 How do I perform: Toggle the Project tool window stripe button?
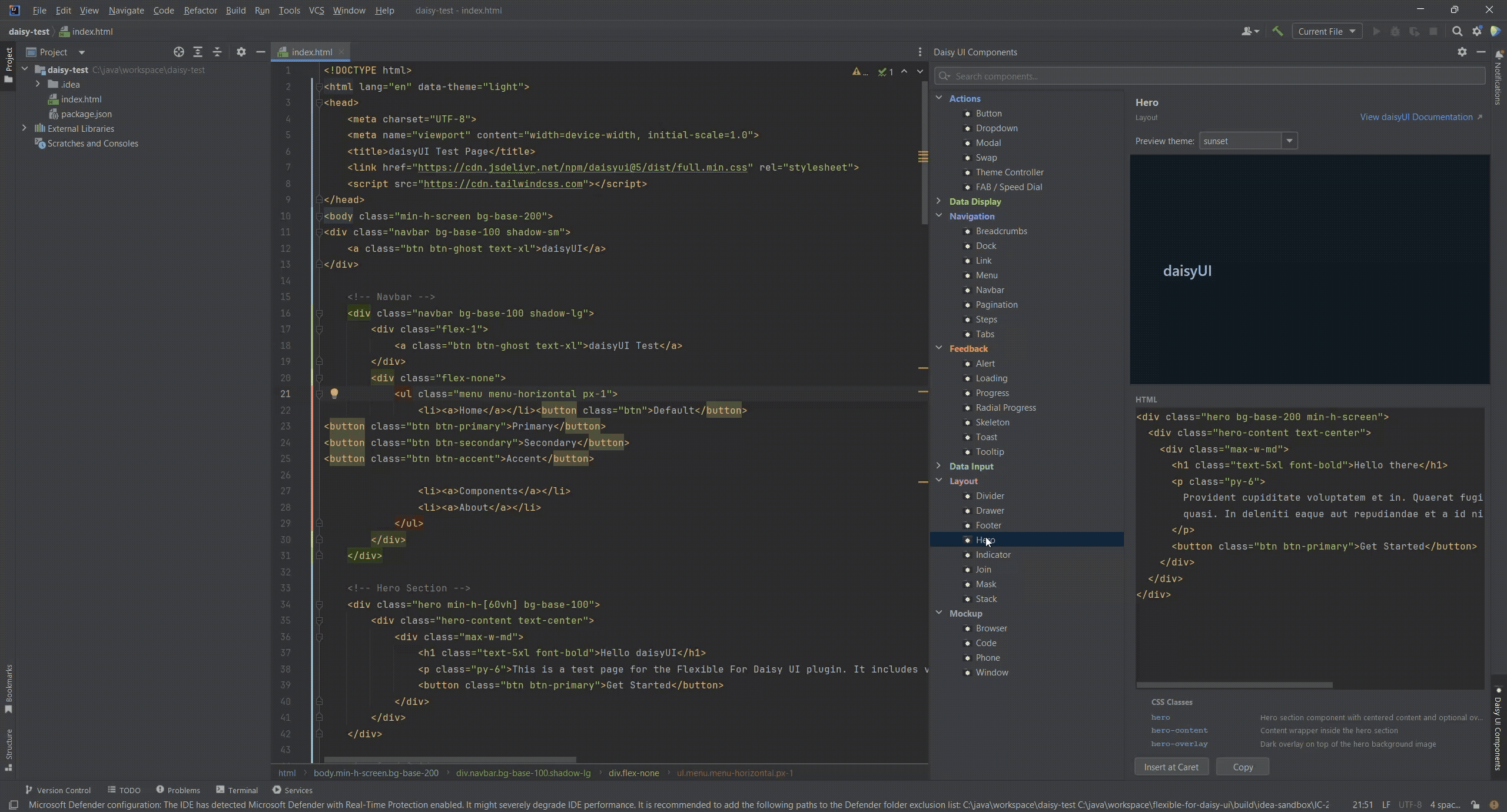point(8,65)
